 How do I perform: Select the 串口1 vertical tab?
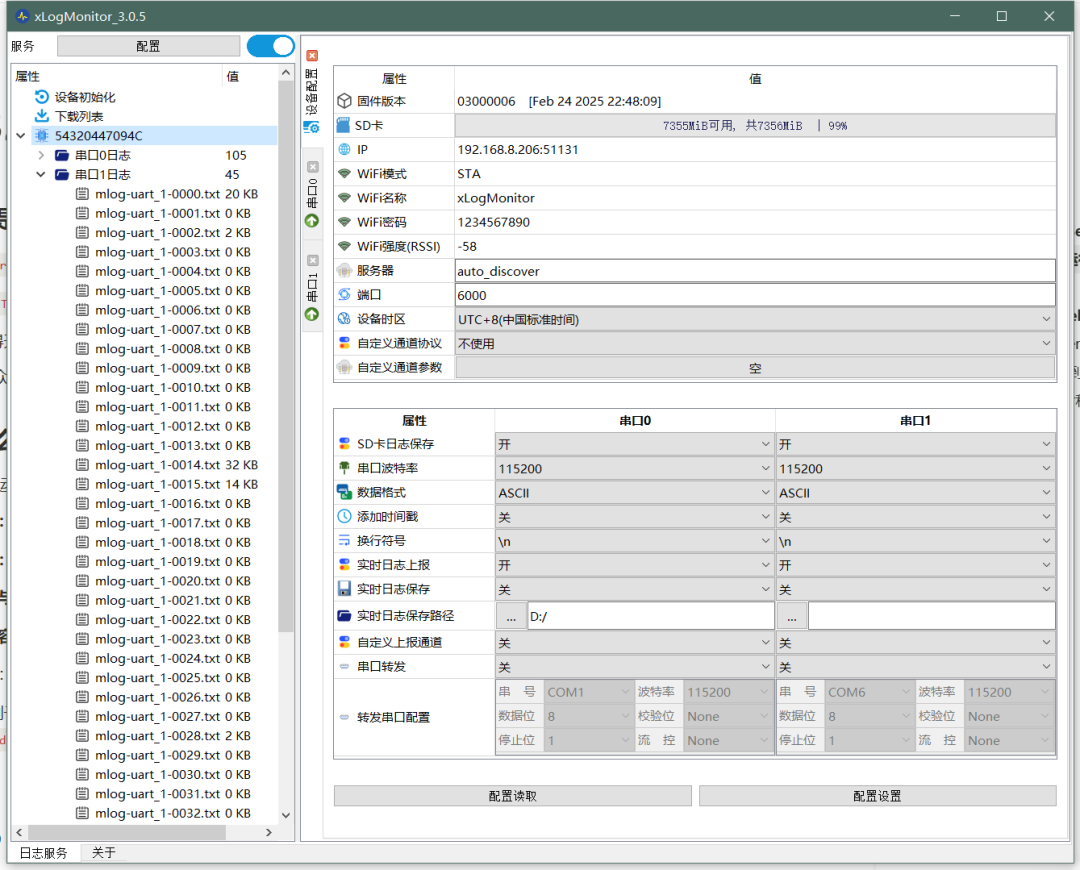click(312, 288)
